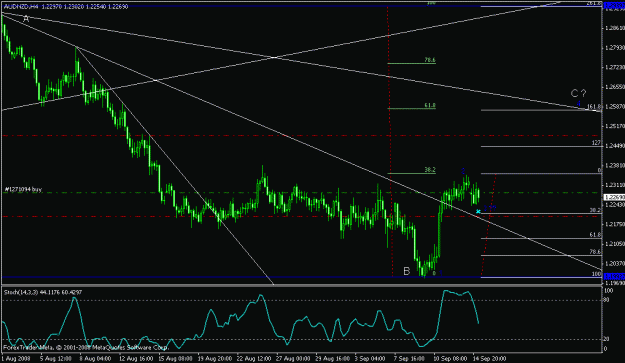Image resolution: width=625 pixels, height=363 pixels.
Task: Click the 1.21750 price axis value
Action: 614,224
